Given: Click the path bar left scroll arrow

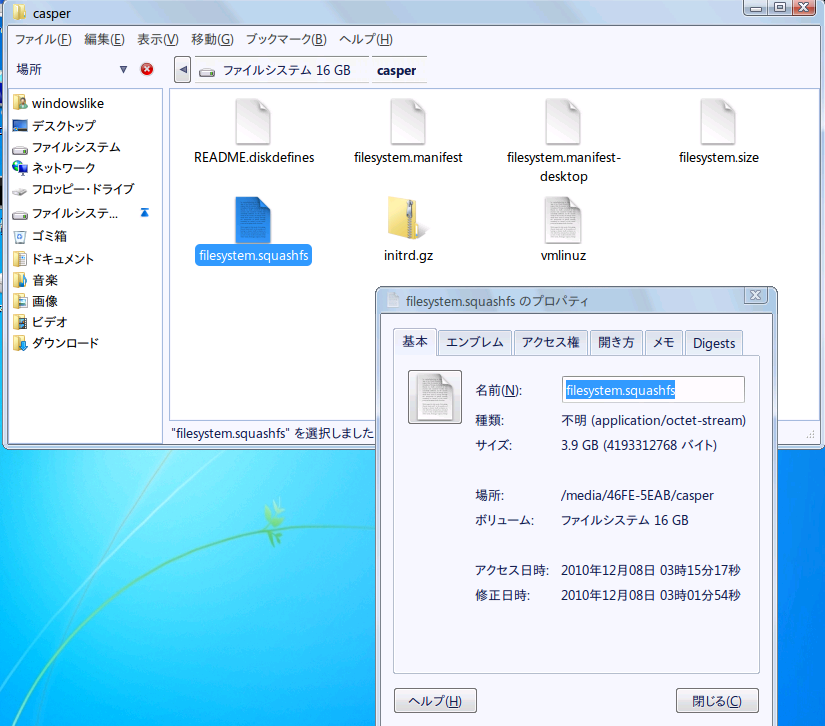Looking at the screenshot, I should [183, 69].
